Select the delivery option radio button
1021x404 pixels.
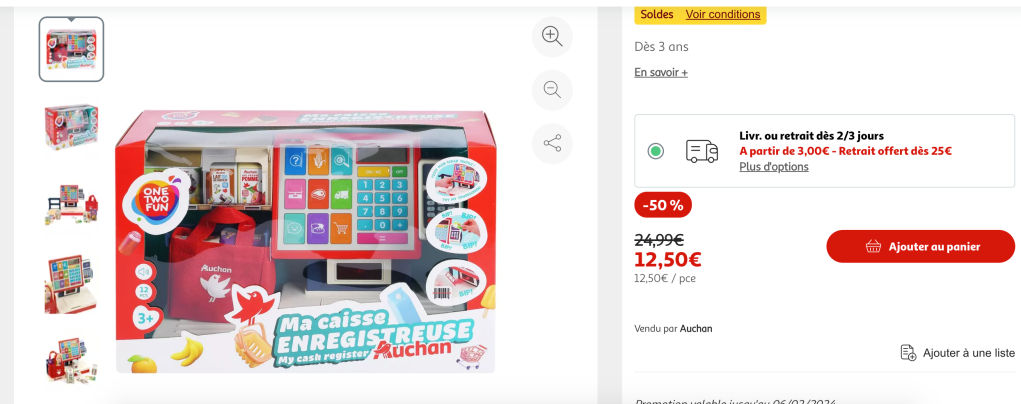(656, 151)
